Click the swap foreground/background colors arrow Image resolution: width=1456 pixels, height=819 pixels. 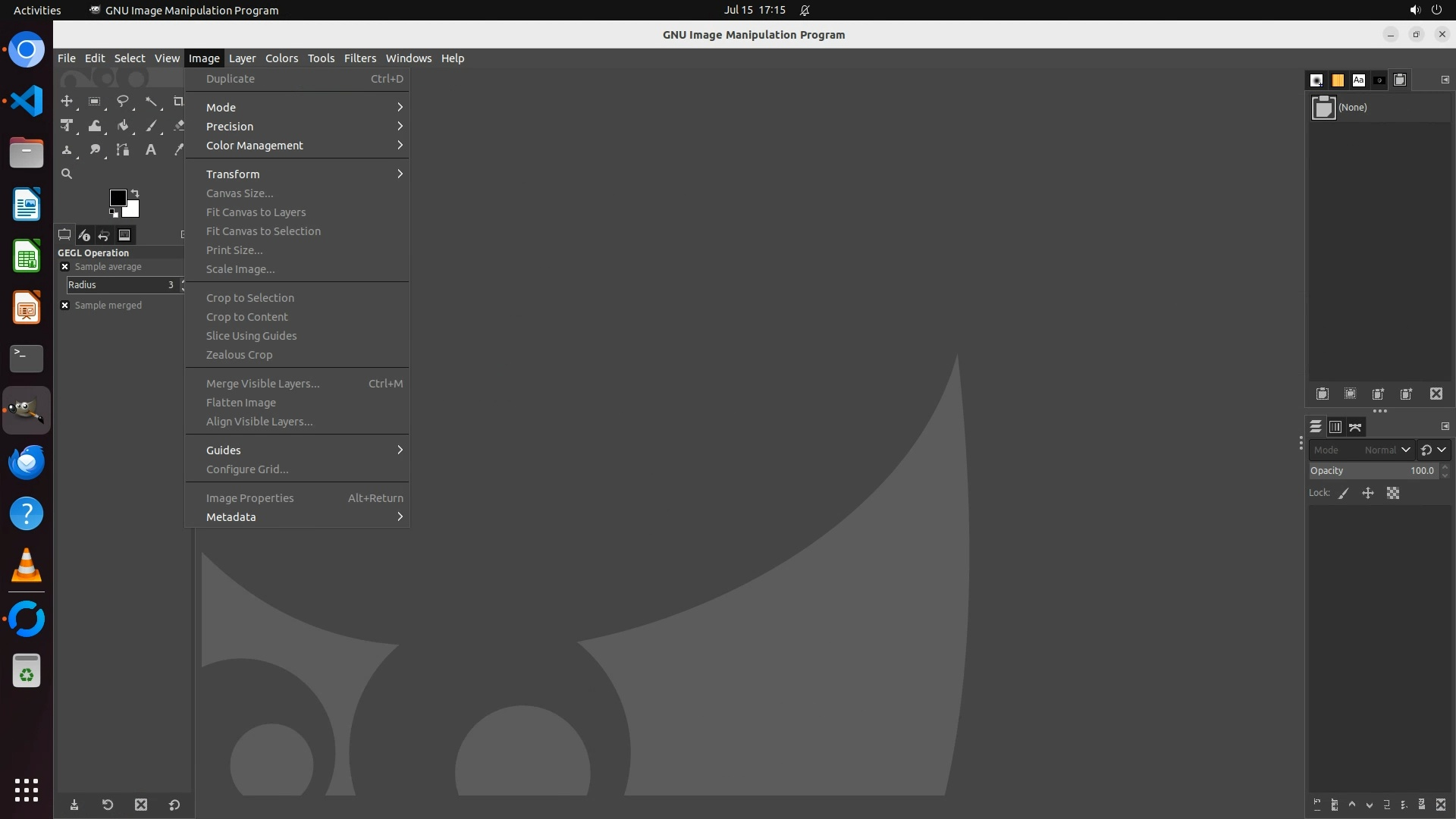click(135, 193)
